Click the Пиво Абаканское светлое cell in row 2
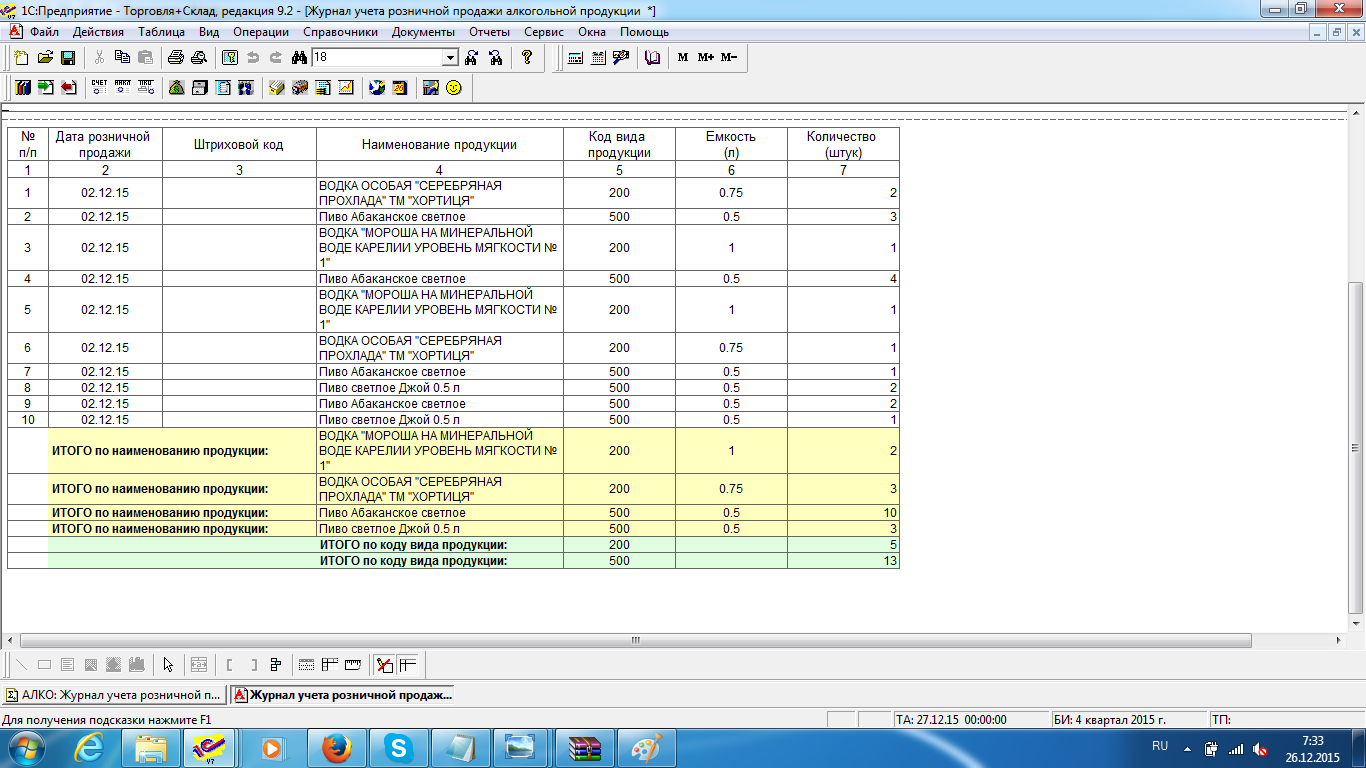The image size is (1366, 768). click(x=439, y=216)
